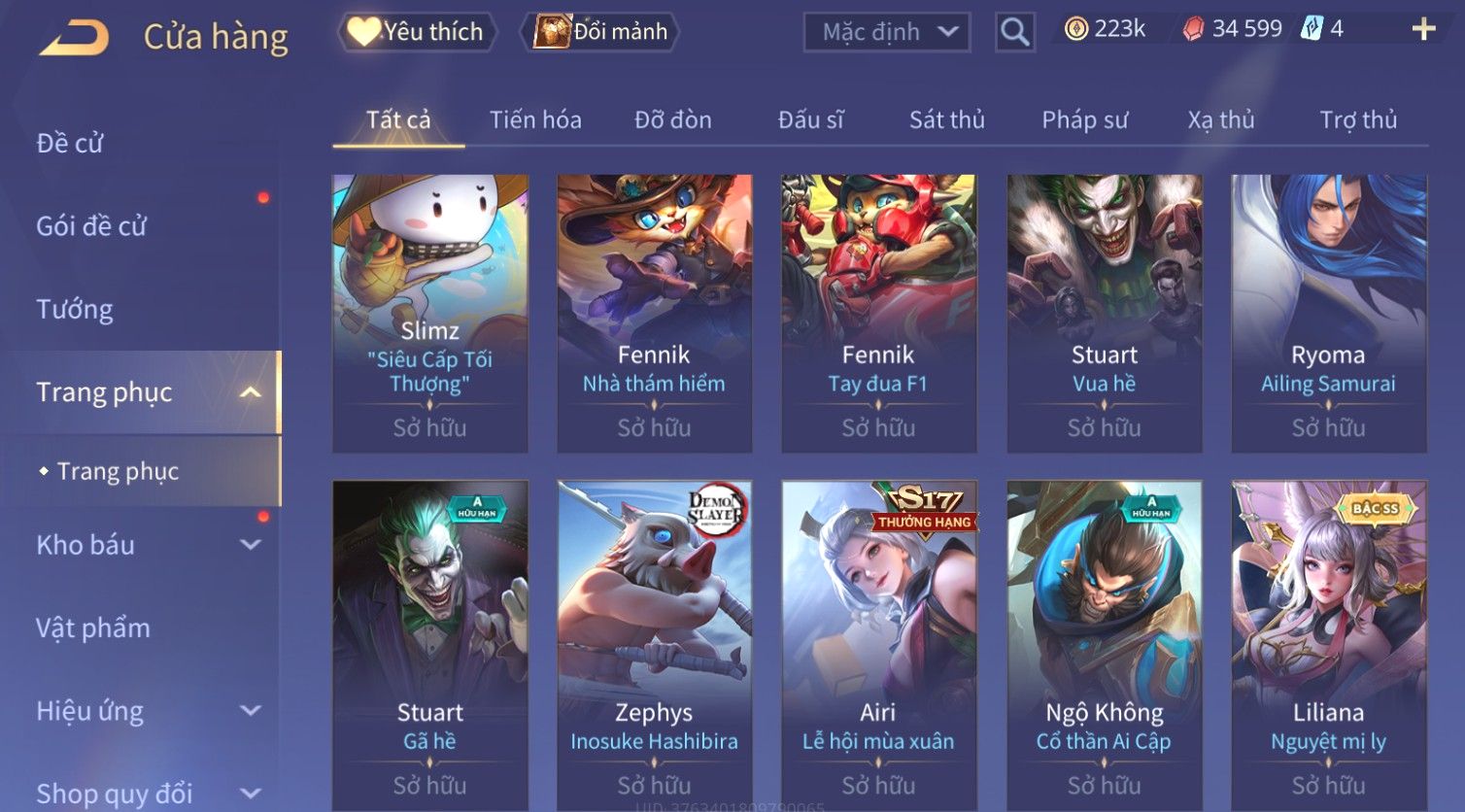Go to Gói đề cử section

(x=91, y=226)
